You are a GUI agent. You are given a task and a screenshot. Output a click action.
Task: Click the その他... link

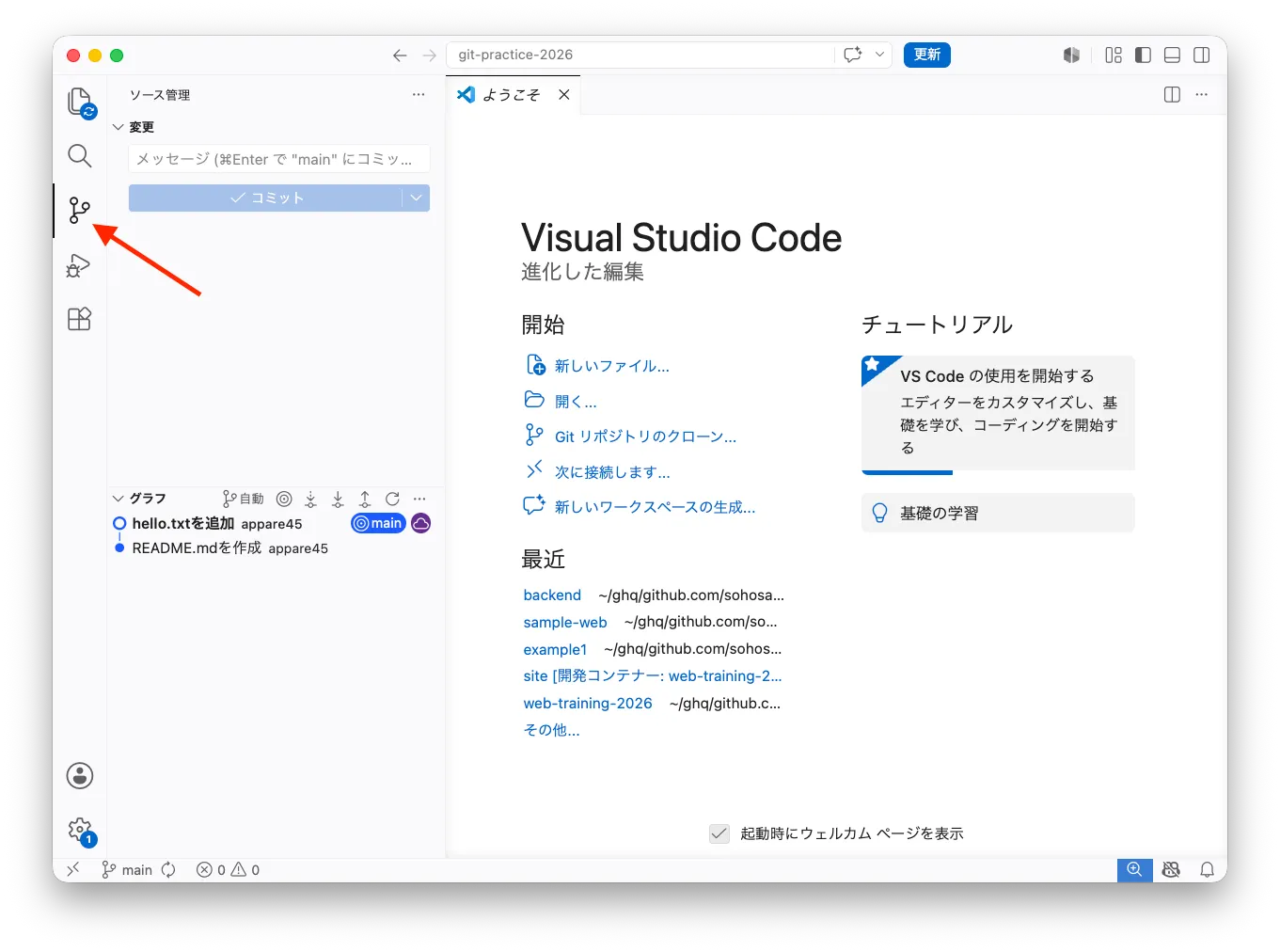pyautogui.click(x=552, y=730)
